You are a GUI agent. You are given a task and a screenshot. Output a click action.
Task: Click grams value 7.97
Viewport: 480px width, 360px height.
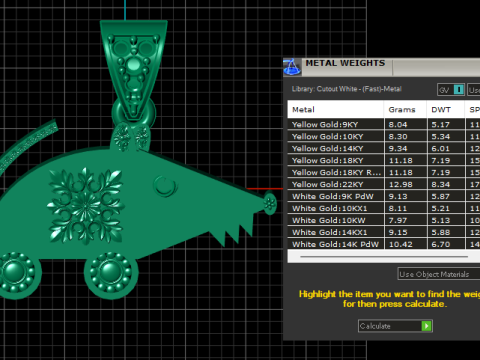(x=398, y=221)
